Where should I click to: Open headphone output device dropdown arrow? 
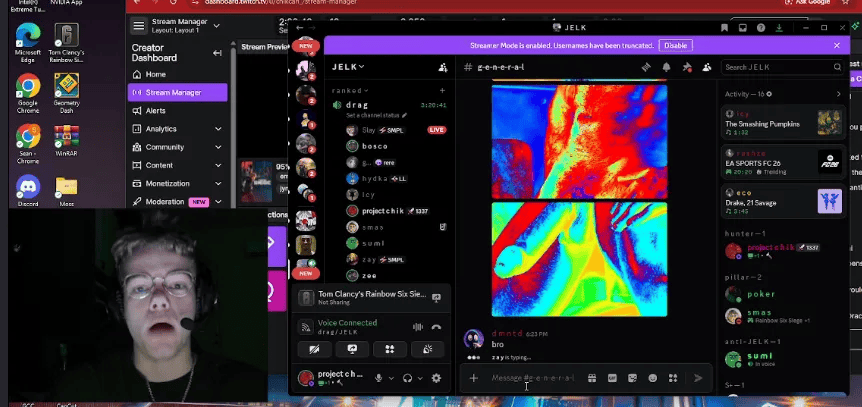(421, 378)
